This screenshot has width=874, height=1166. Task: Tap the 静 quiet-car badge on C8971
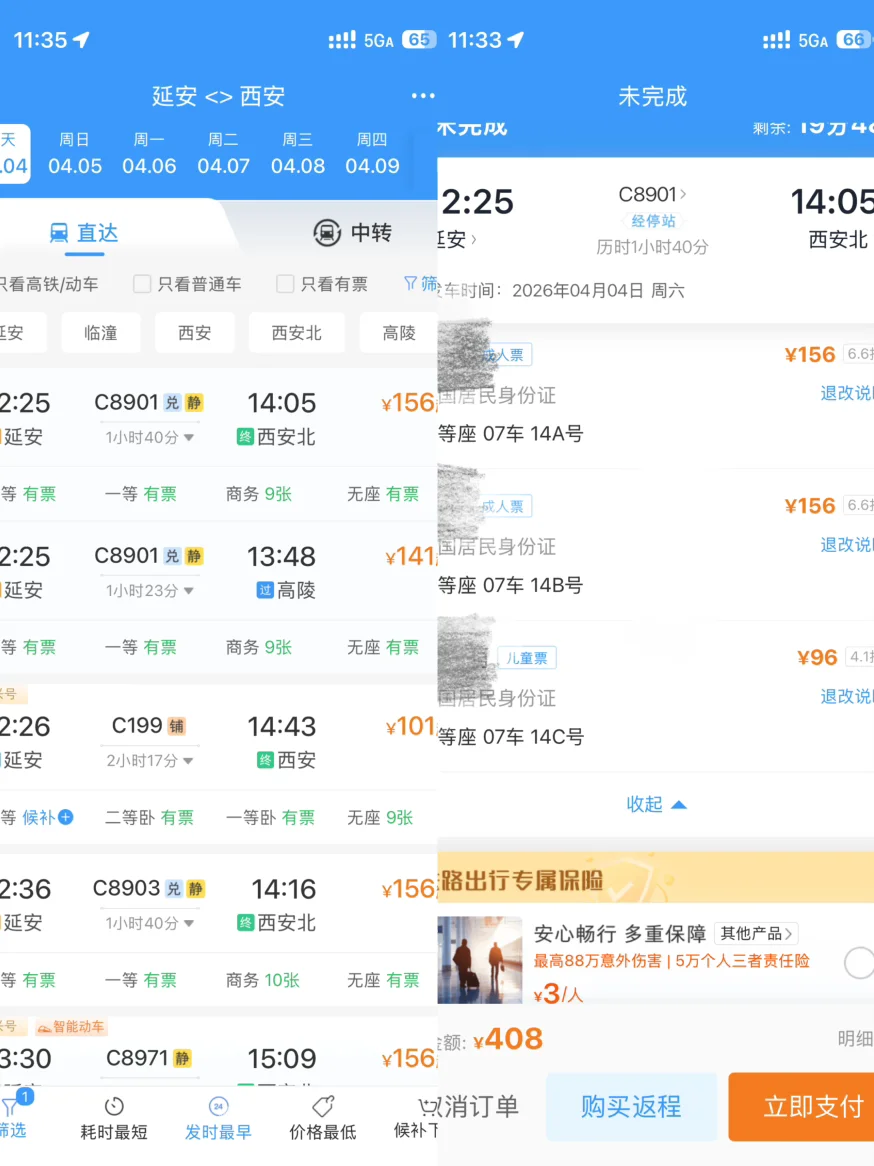tap(182, 1058)
